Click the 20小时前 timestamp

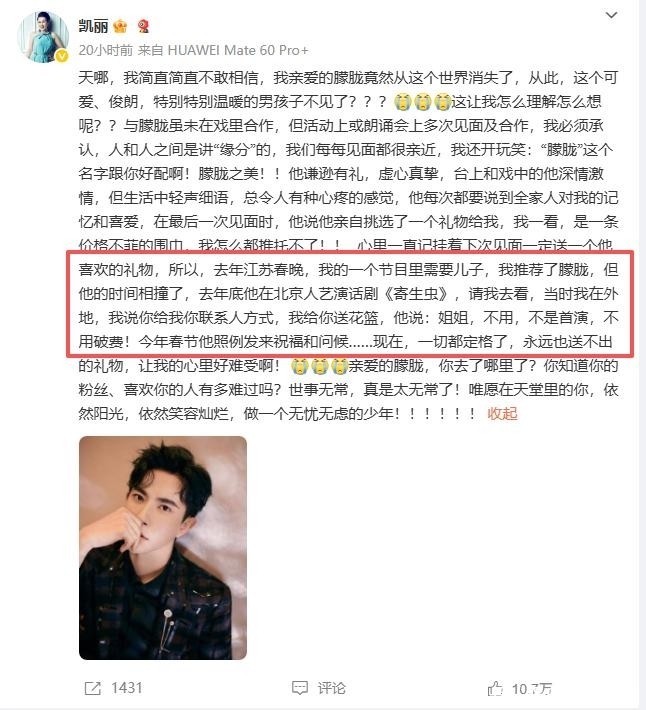tap(105, 50)
